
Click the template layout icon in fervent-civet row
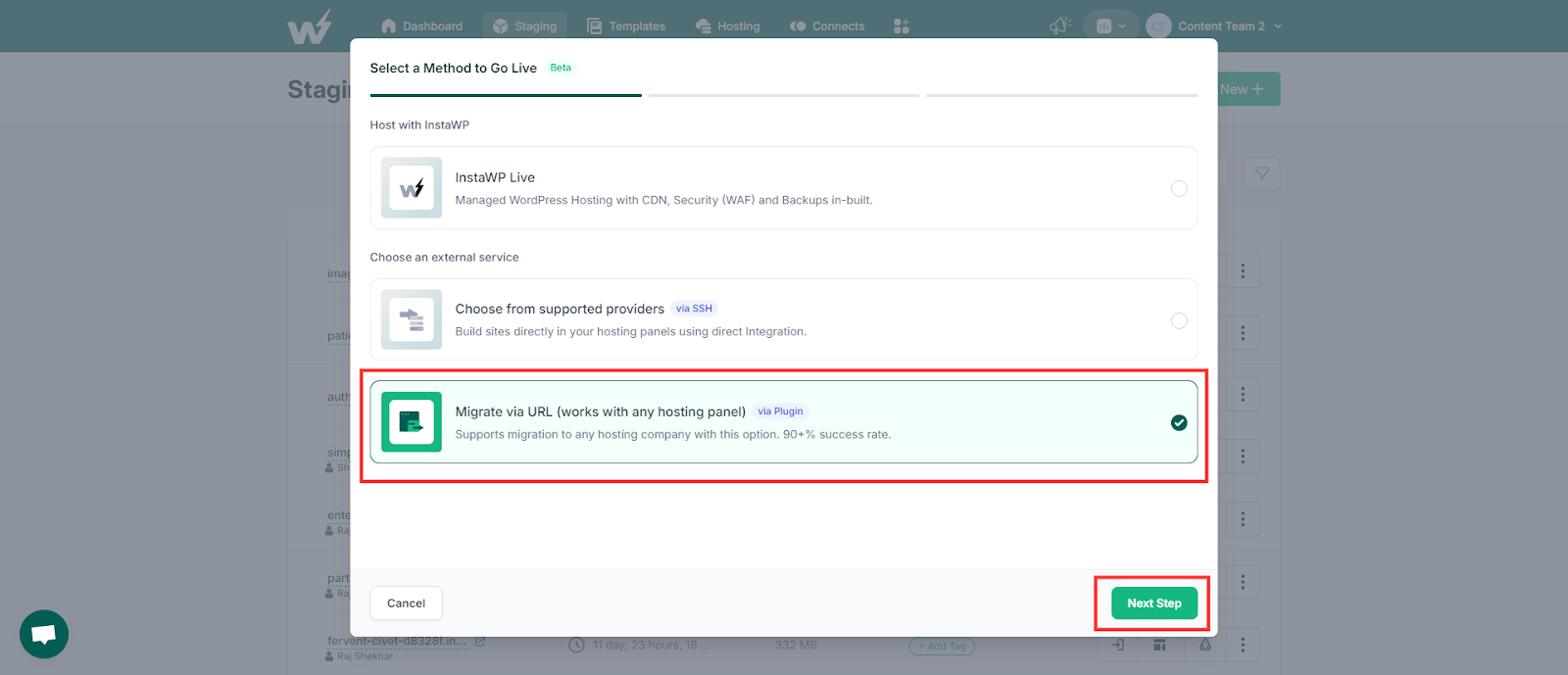click(x=1159, y=645)
